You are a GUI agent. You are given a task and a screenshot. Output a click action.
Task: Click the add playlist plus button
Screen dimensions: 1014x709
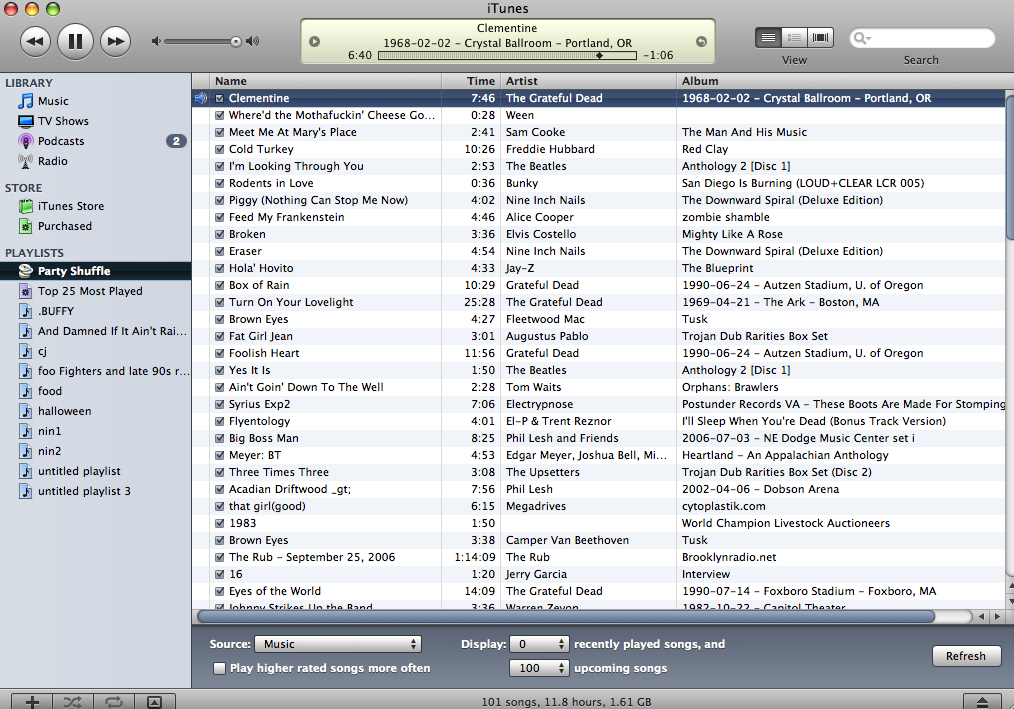pos(32,702)
